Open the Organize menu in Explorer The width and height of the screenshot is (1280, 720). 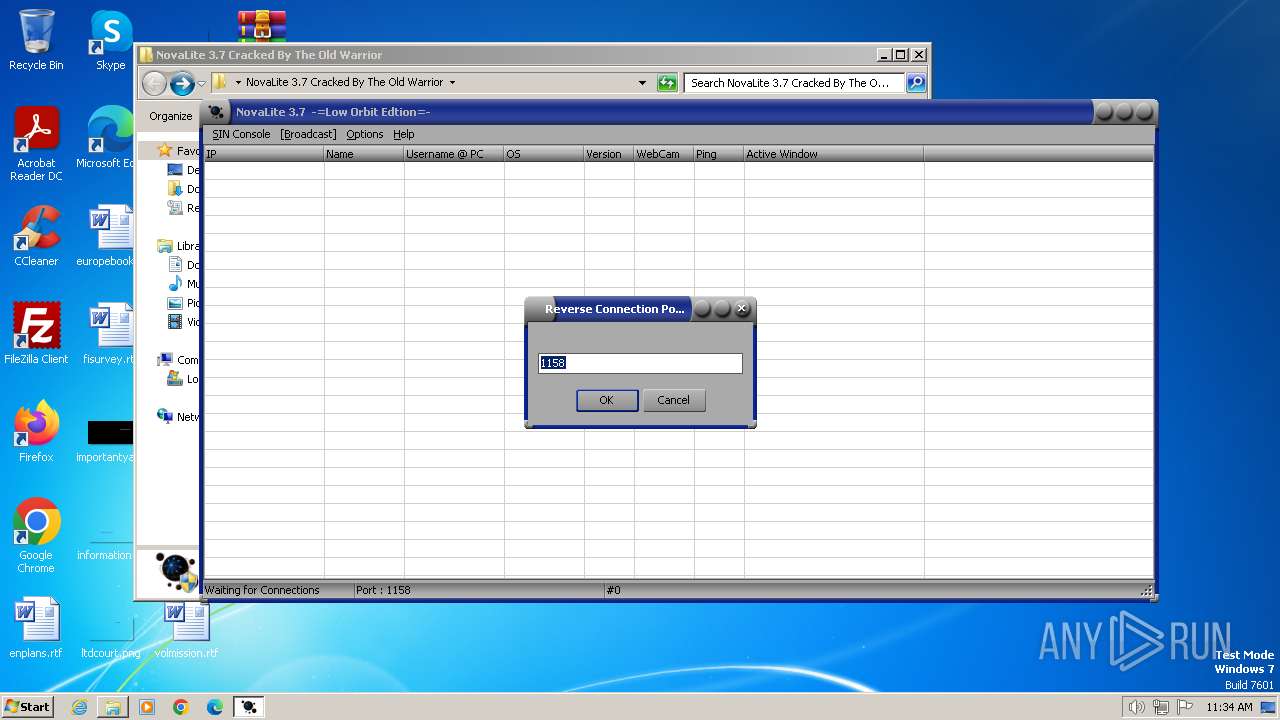pyautogui.click(x=171, y=116)
